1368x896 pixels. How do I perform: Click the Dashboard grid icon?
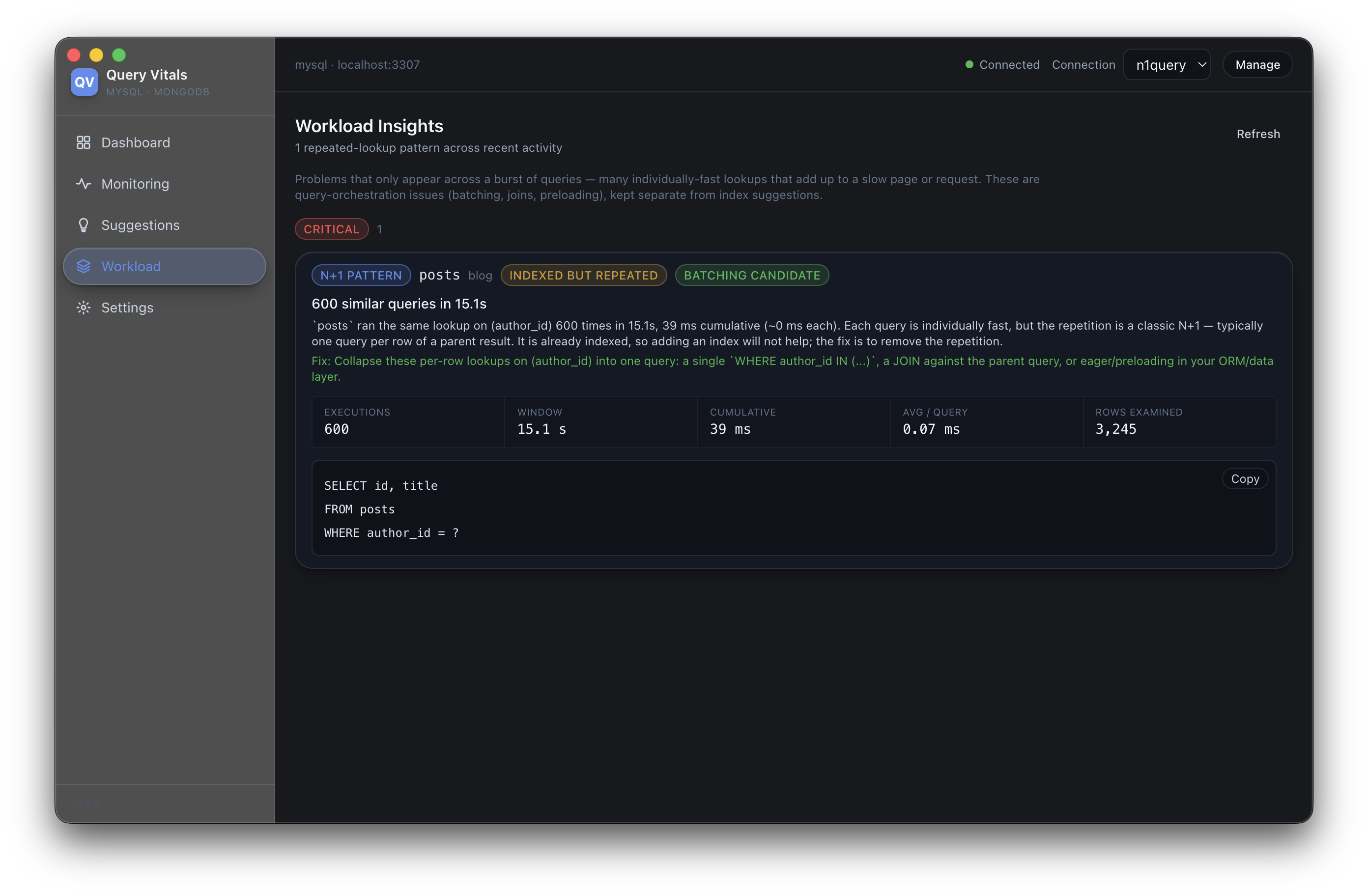[x=84, y=142]
